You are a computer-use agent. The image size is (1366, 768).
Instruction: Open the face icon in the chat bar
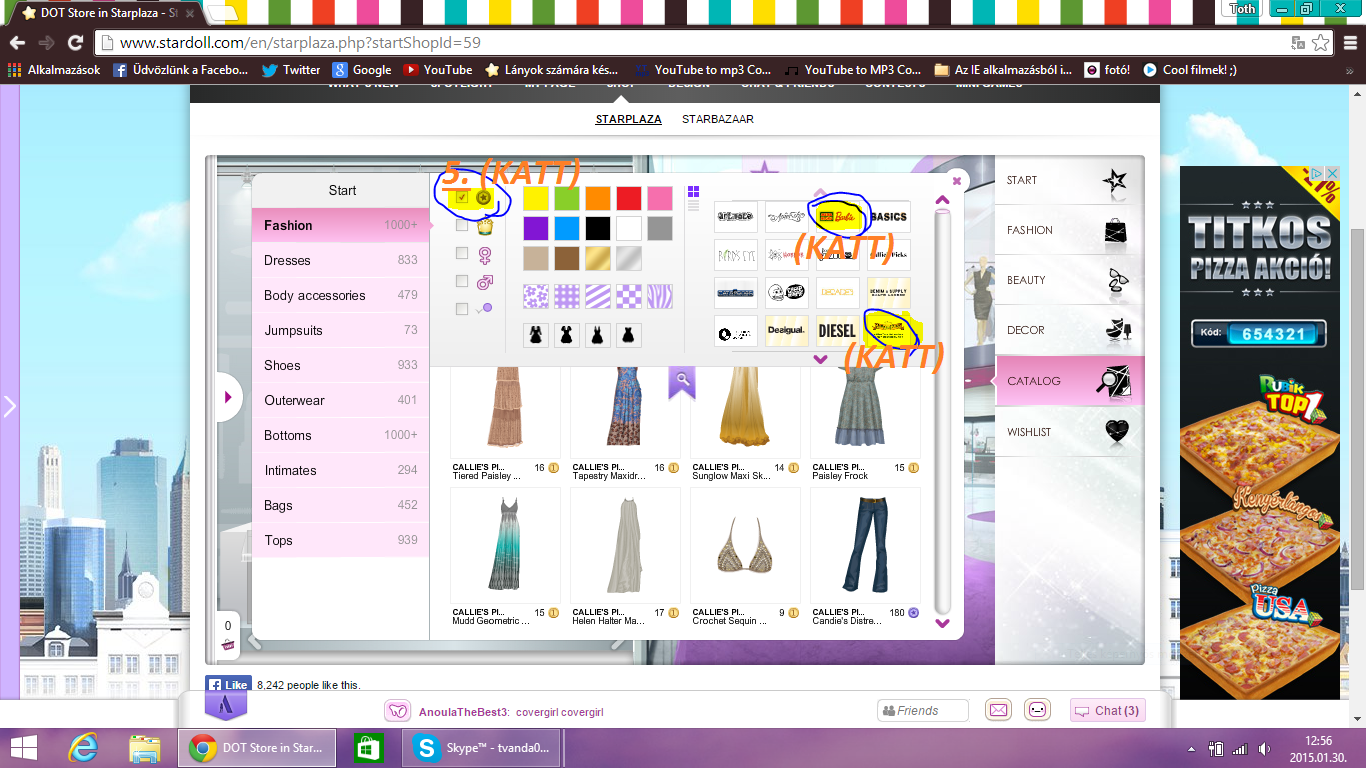(x=1038, y=710)
